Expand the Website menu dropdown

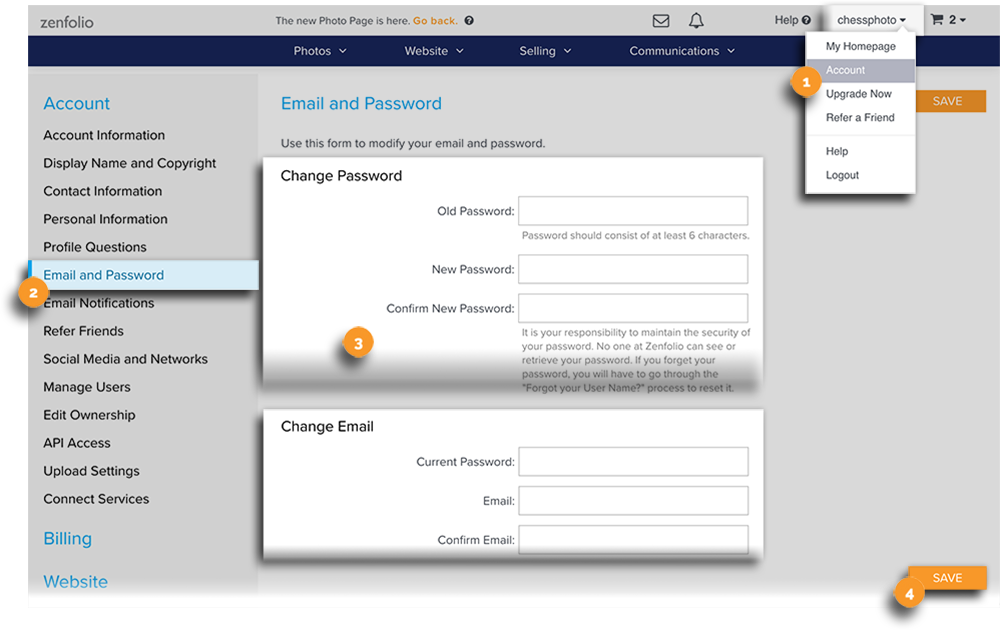coord(434,51)
